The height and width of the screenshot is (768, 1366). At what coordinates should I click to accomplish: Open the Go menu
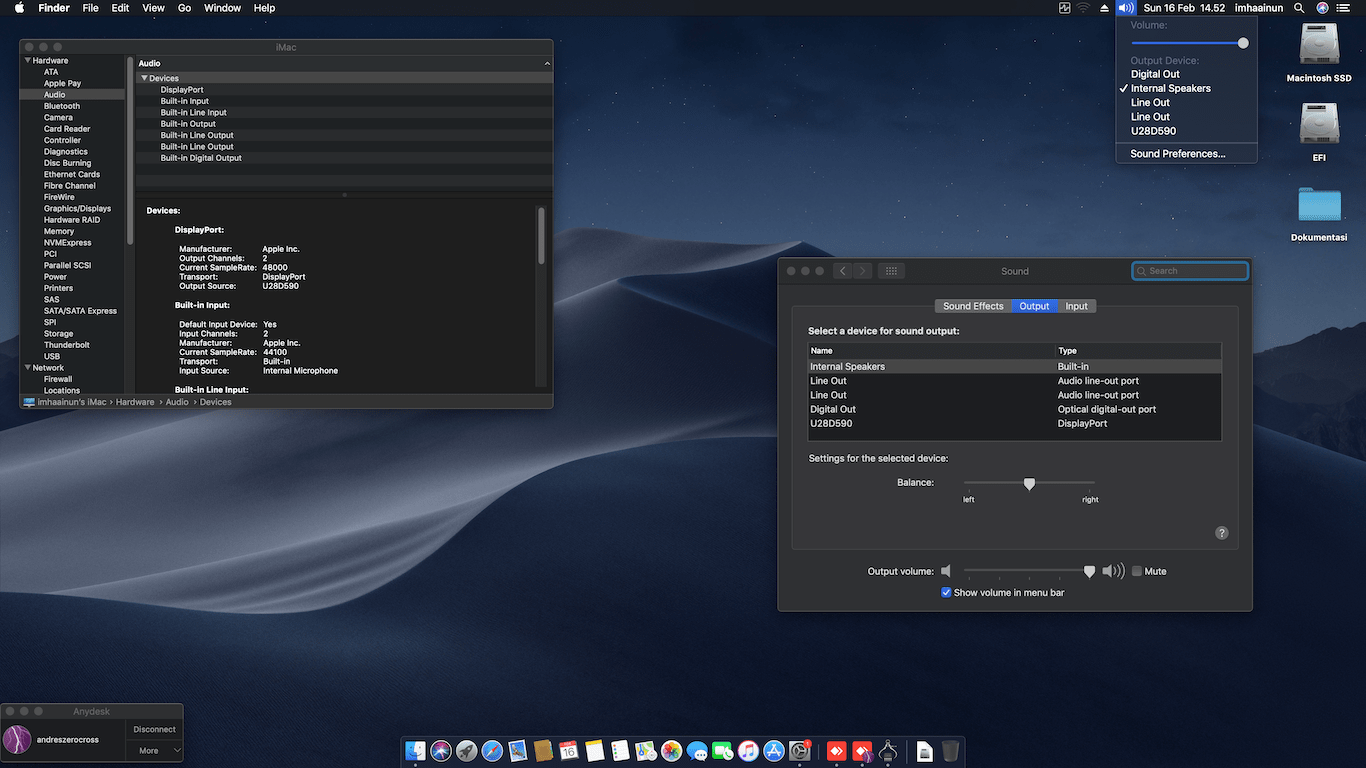pyautogui.click(x=184, y=8)
